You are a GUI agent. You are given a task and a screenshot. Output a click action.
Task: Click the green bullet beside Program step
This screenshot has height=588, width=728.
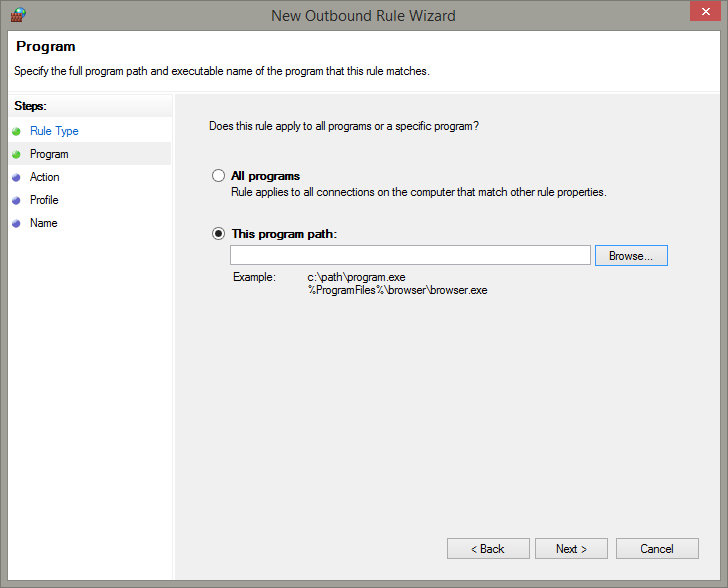pyautogui.click(x=16, y=154)
